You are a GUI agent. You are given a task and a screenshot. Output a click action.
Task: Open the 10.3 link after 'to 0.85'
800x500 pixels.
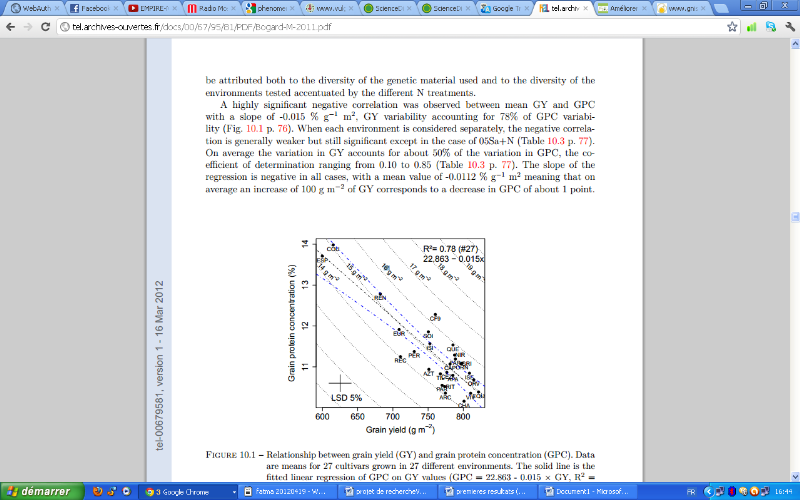(x=476, y=165)
